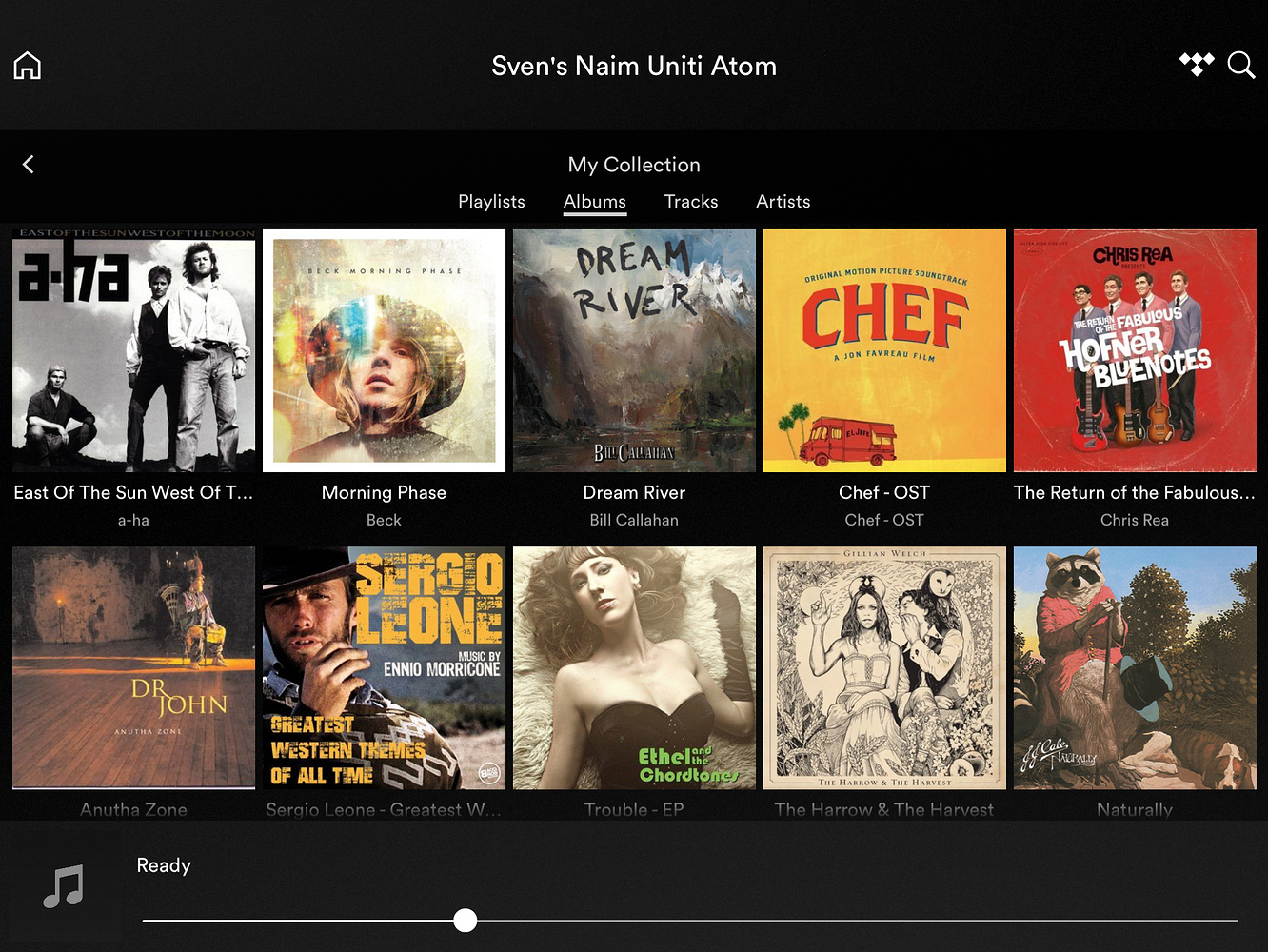Viewport: 1268px width, 952px height.
Task: Open Morning Phase by Beck
Action: (384, 349)
